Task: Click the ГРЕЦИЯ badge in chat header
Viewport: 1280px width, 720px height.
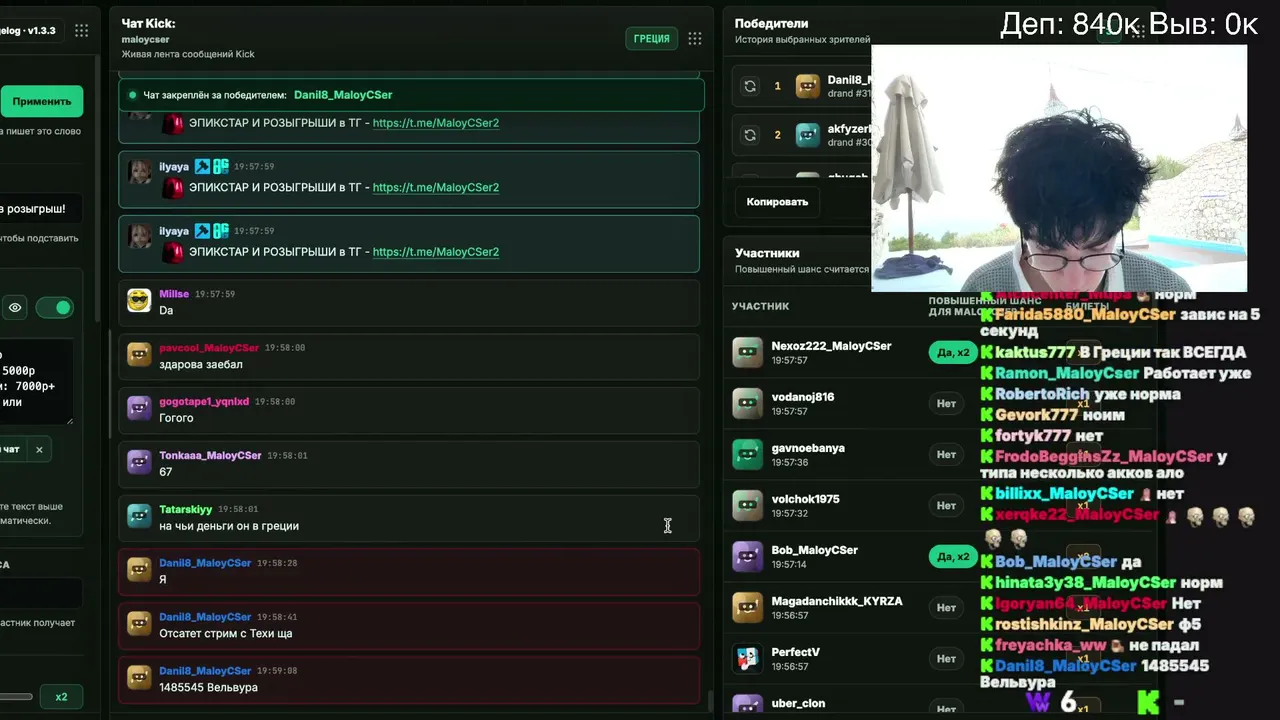Action: [x=651, y=39]
